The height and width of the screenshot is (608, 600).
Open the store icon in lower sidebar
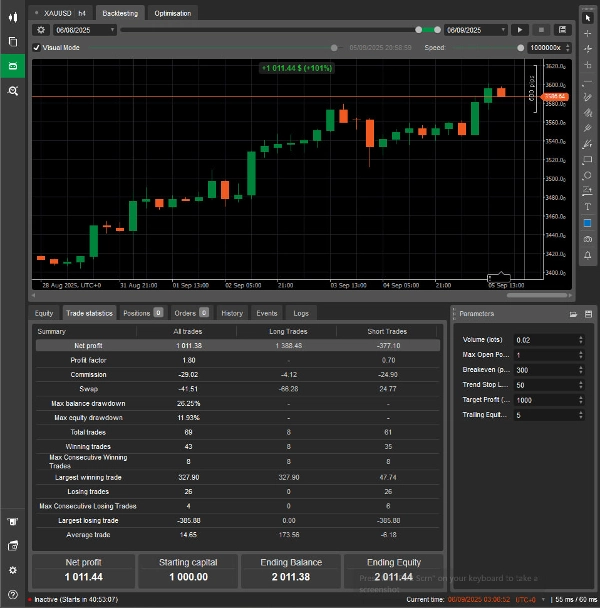pos(13,522)
